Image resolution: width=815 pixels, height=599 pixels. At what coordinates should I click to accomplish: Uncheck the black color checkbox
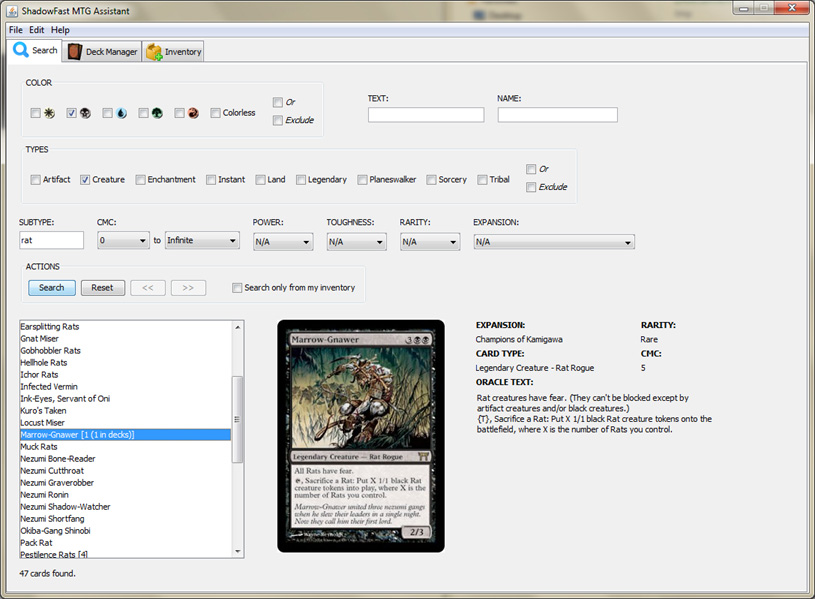tap(71, 113)
